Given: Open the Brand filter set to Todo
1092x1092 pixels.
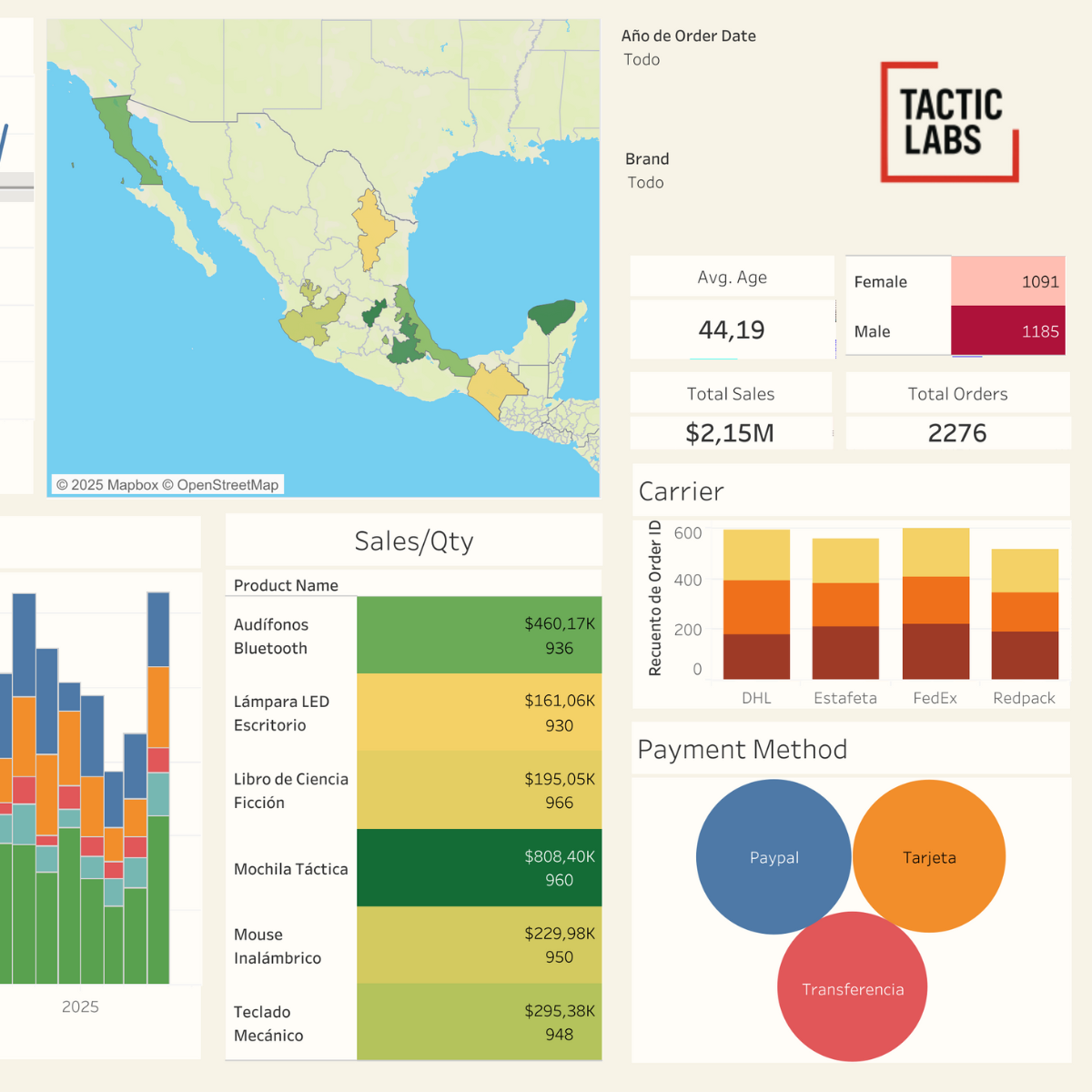Looking at the screenshot, I should (x=645, y=183).
